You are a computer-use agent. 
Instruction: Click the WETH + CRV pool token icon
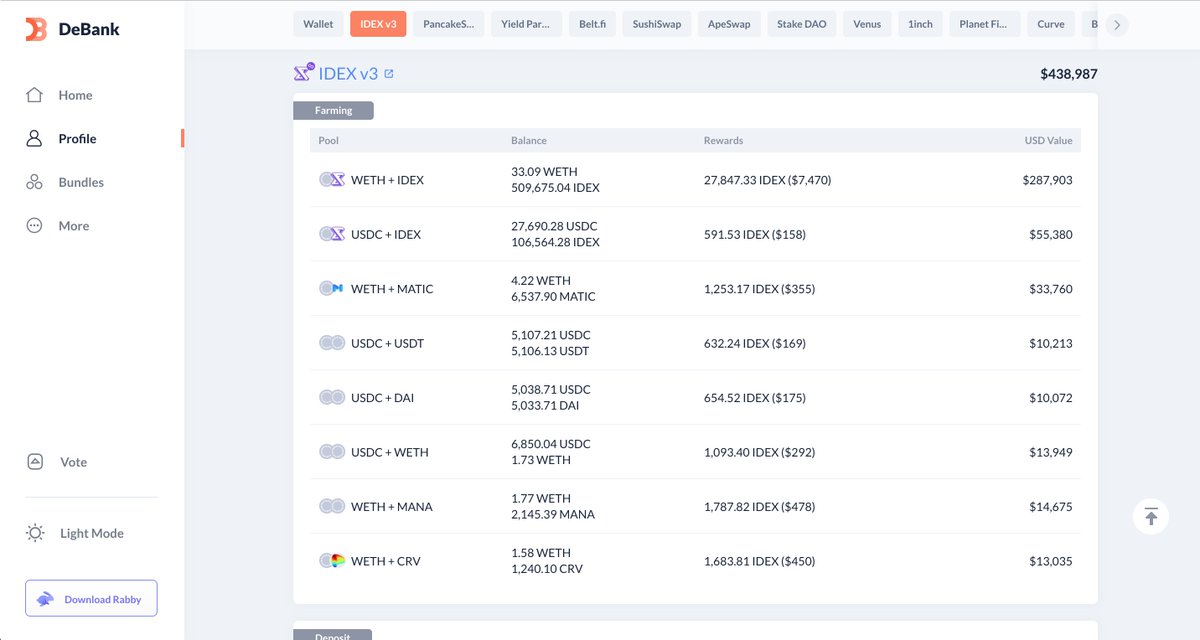332,561
